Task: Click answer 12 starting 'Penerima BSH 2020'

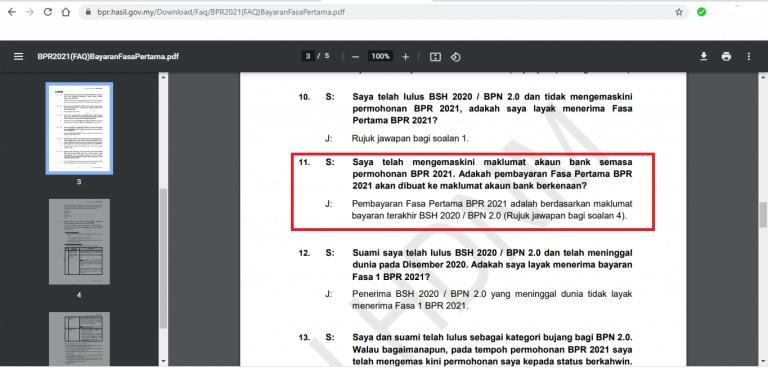Action: [x=492, y=300]
